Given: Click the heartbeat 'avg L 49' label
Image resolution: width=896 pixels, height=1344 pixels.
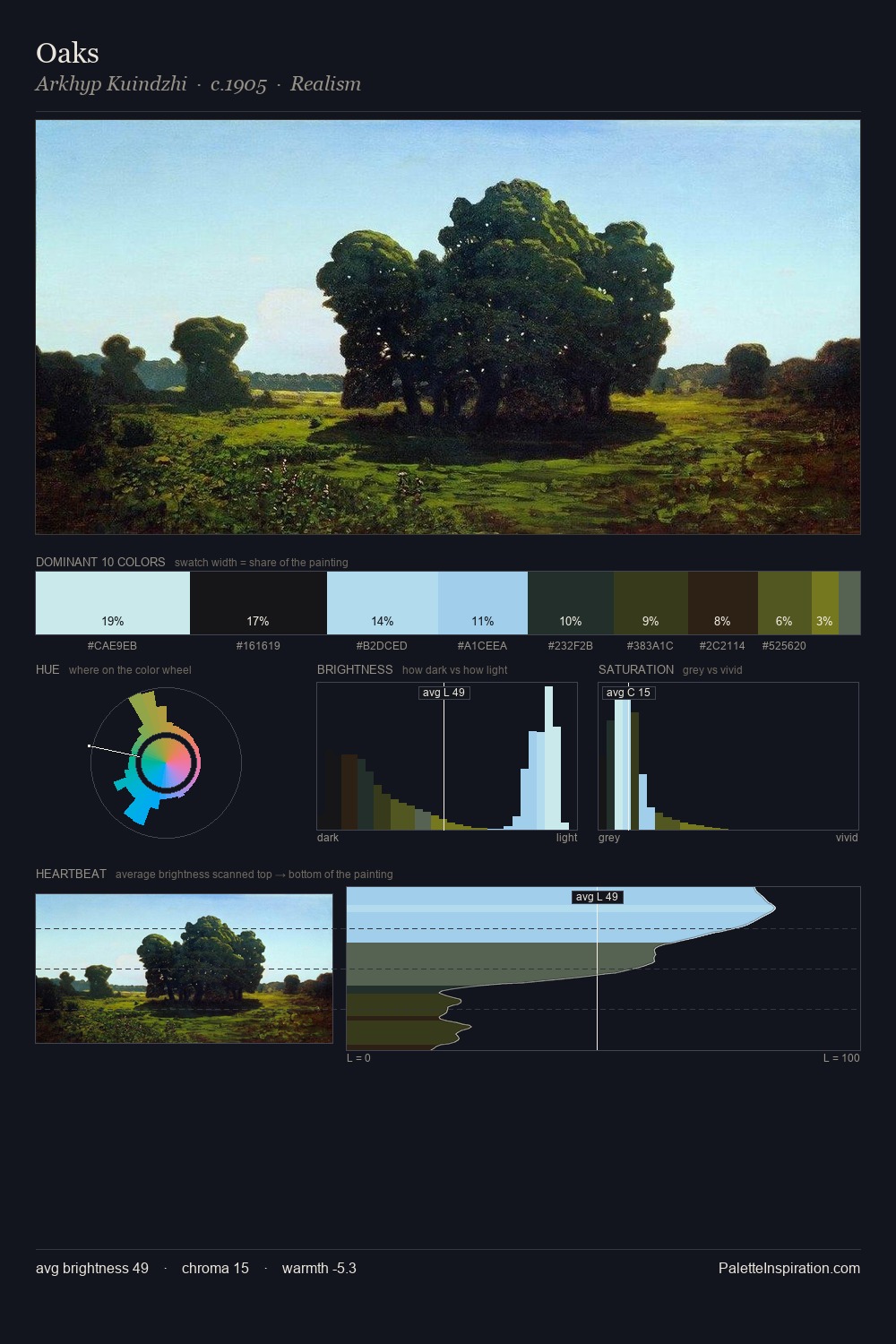Looking at the screenshot, I should [597, 897].
